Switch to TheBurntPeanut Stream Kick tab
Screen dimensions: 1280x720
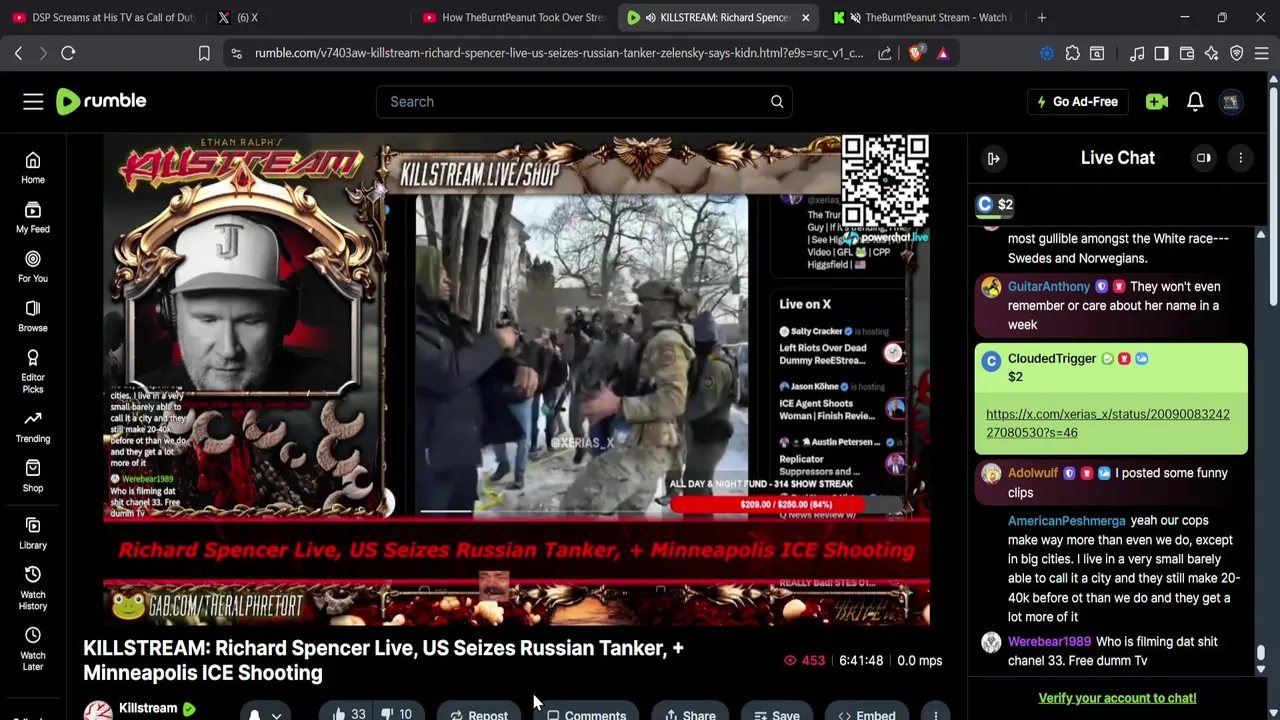tap(924, 17)
